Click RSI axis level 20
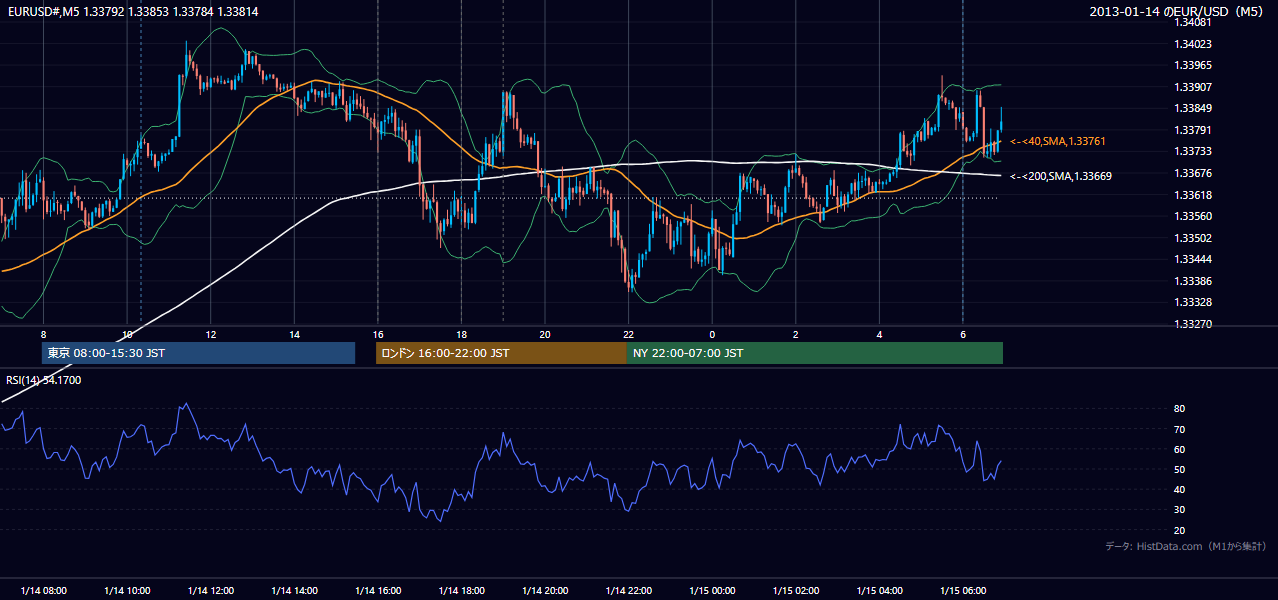Image resolution: width=1278 pixels, height=600 pixels. [1179, 530]
